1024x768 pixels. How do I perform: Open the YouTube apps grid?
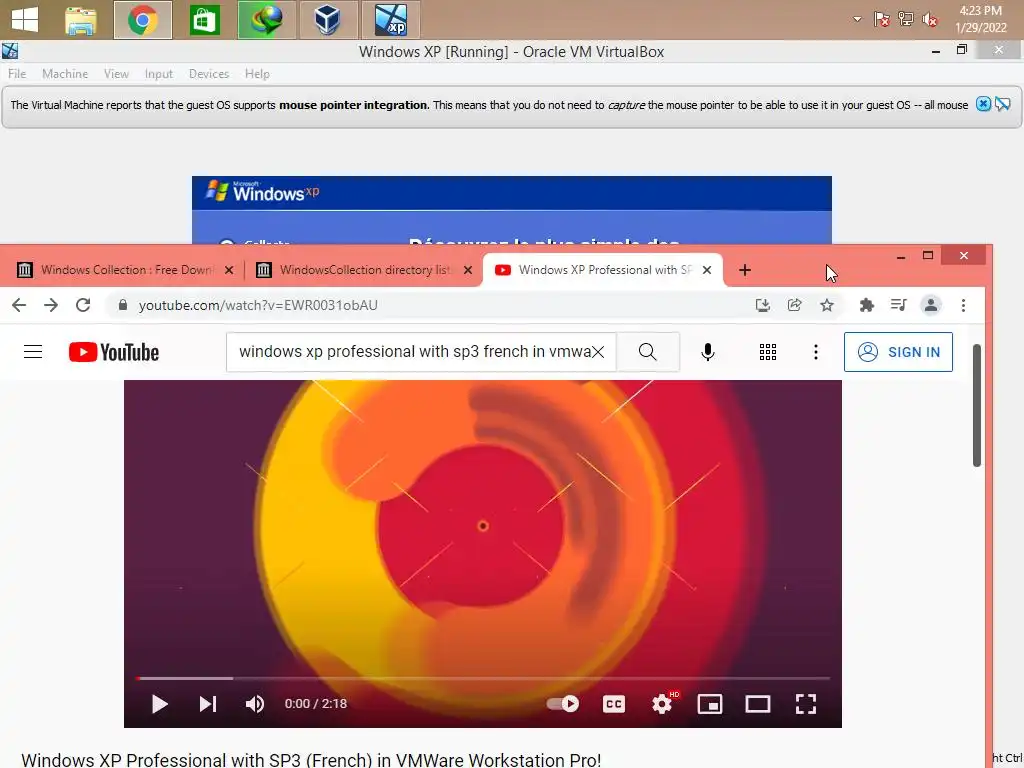click(x=767, y=352)
